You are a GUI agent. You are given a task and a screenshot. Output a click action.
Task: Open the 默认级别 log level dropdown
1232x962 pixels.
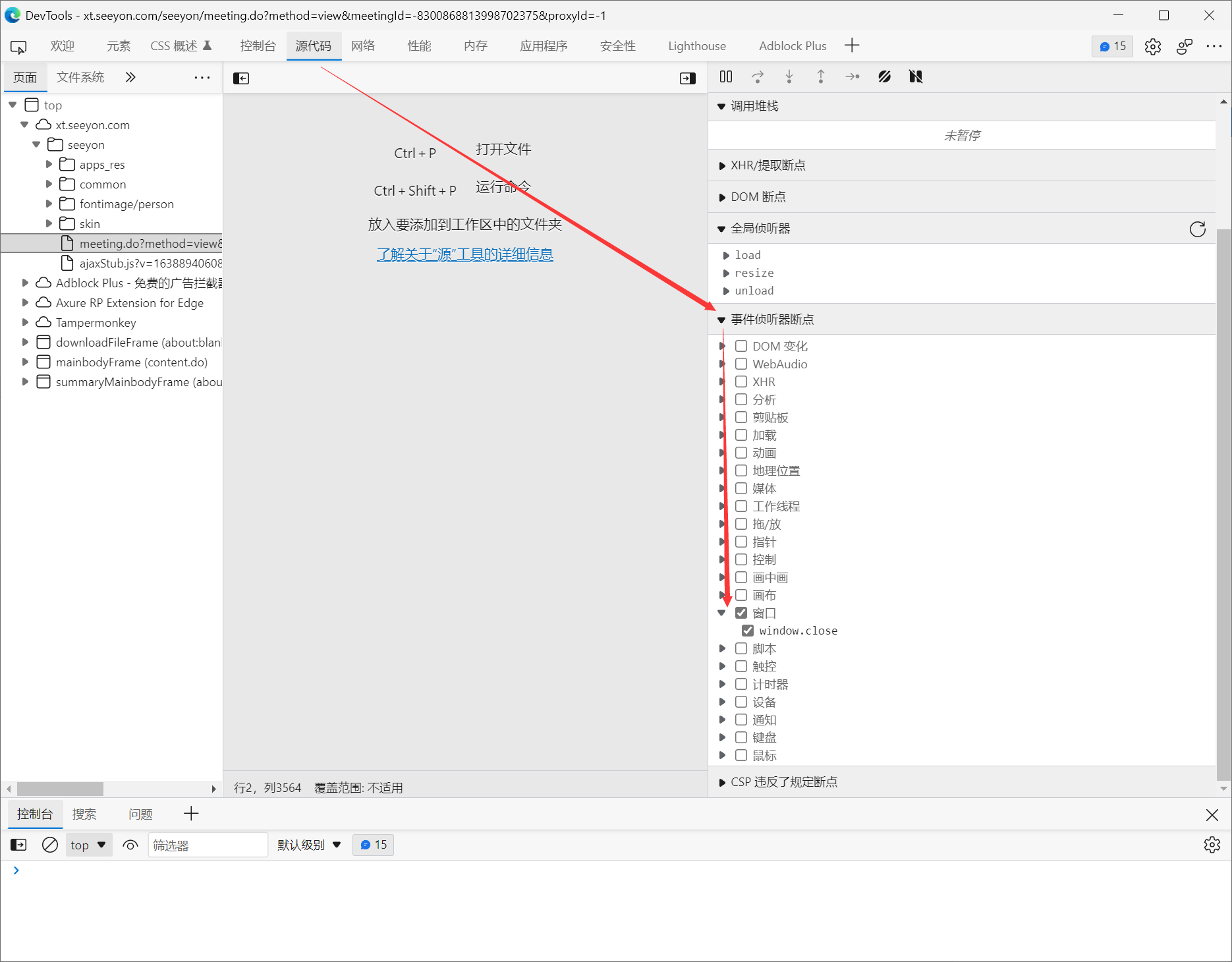point(308,845)
